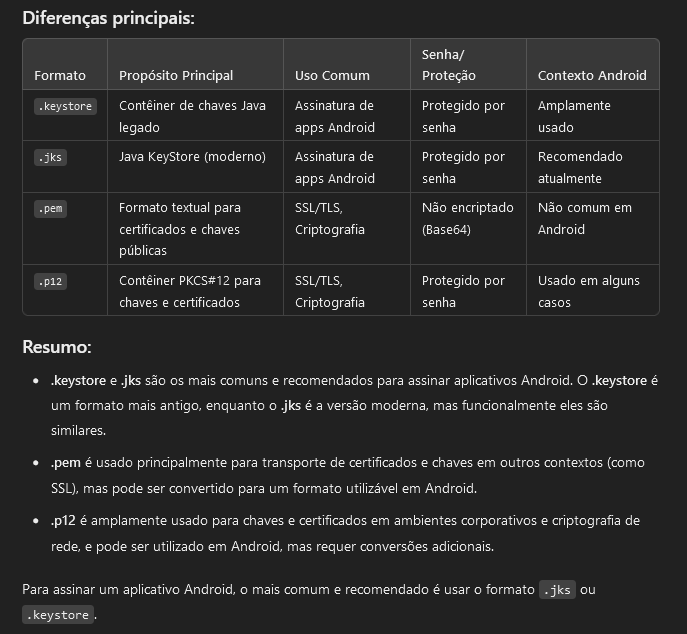Click the Resumo heading
The image size is (687, 634).
[57, 347]
